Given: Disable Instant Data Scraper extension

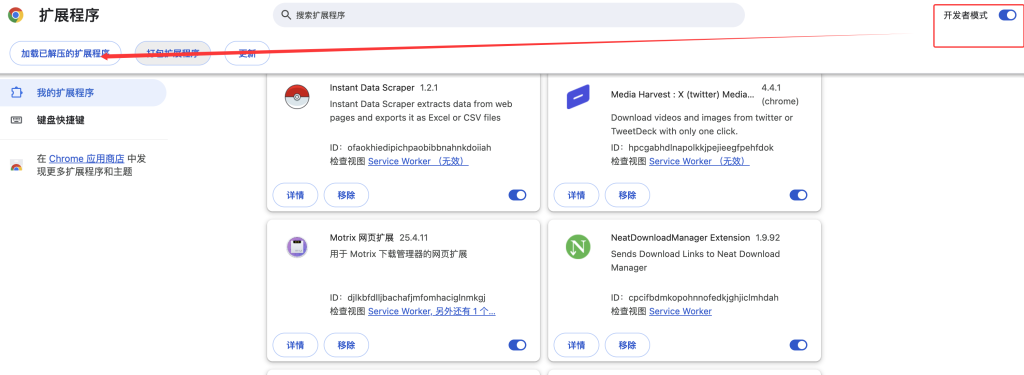Looking at the screenshot, I should tap(517, 195).
